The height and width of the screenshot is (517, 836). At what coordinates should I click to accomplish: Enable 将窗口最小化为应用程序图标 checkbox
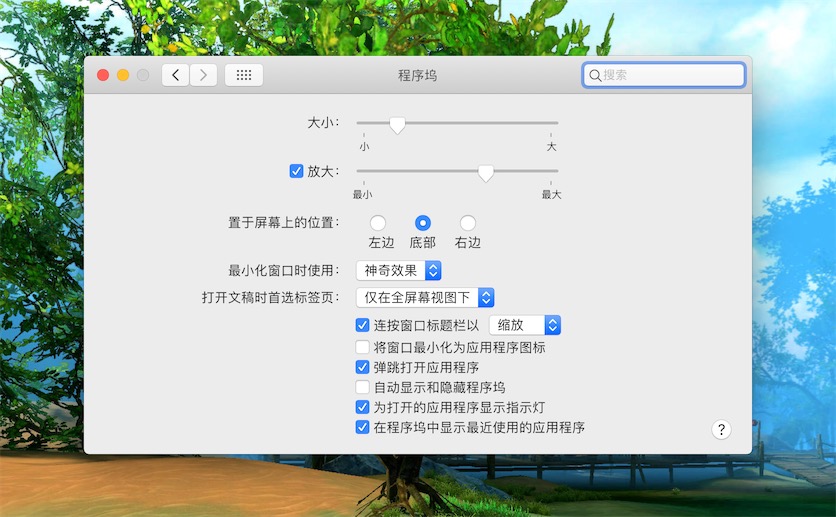click(363, 348)
